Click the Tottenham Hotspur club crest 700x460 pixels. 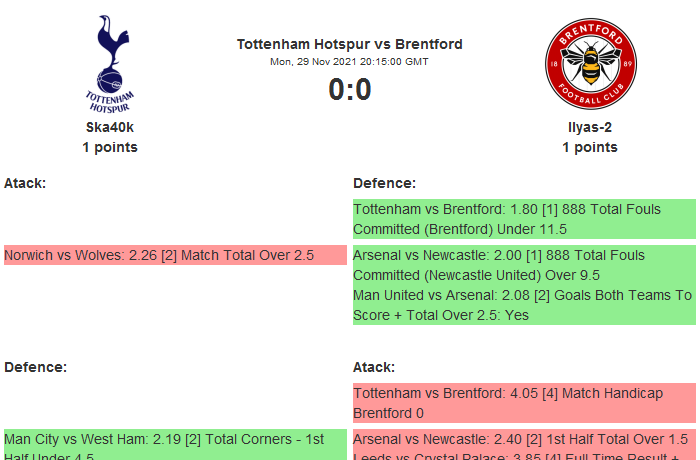point(110,63)
